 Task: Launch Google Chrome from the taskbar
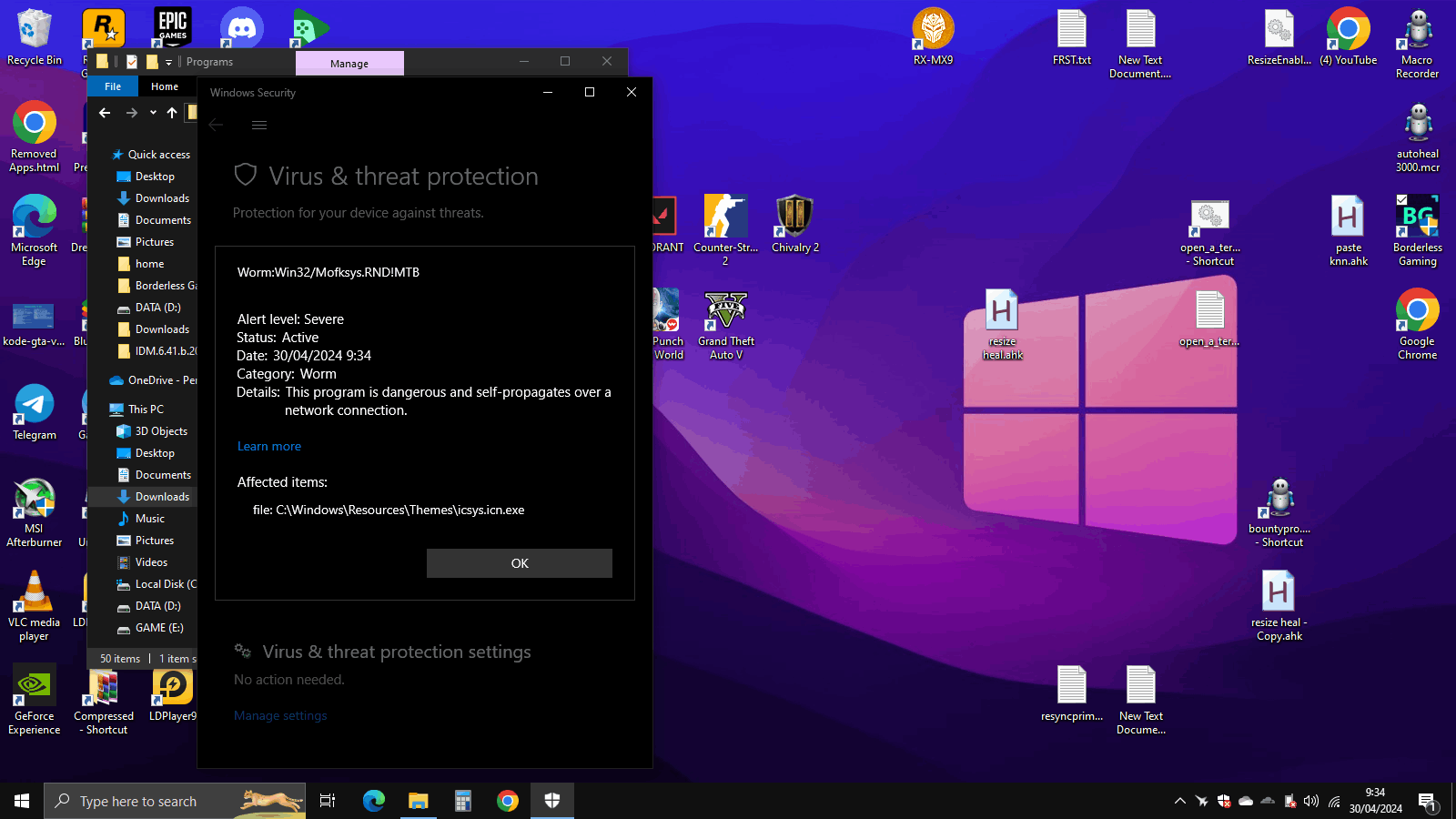[x=508, y=801]
